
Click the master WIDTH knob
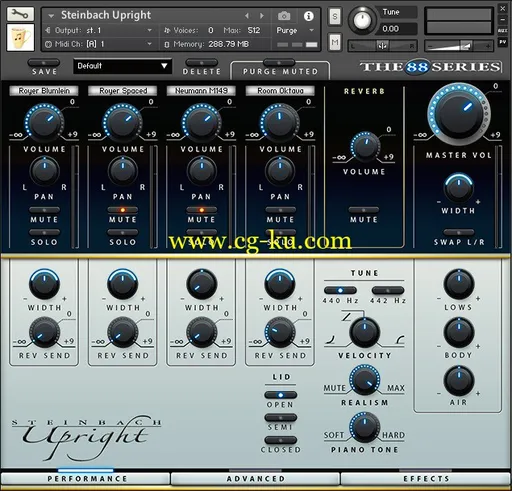459,189
